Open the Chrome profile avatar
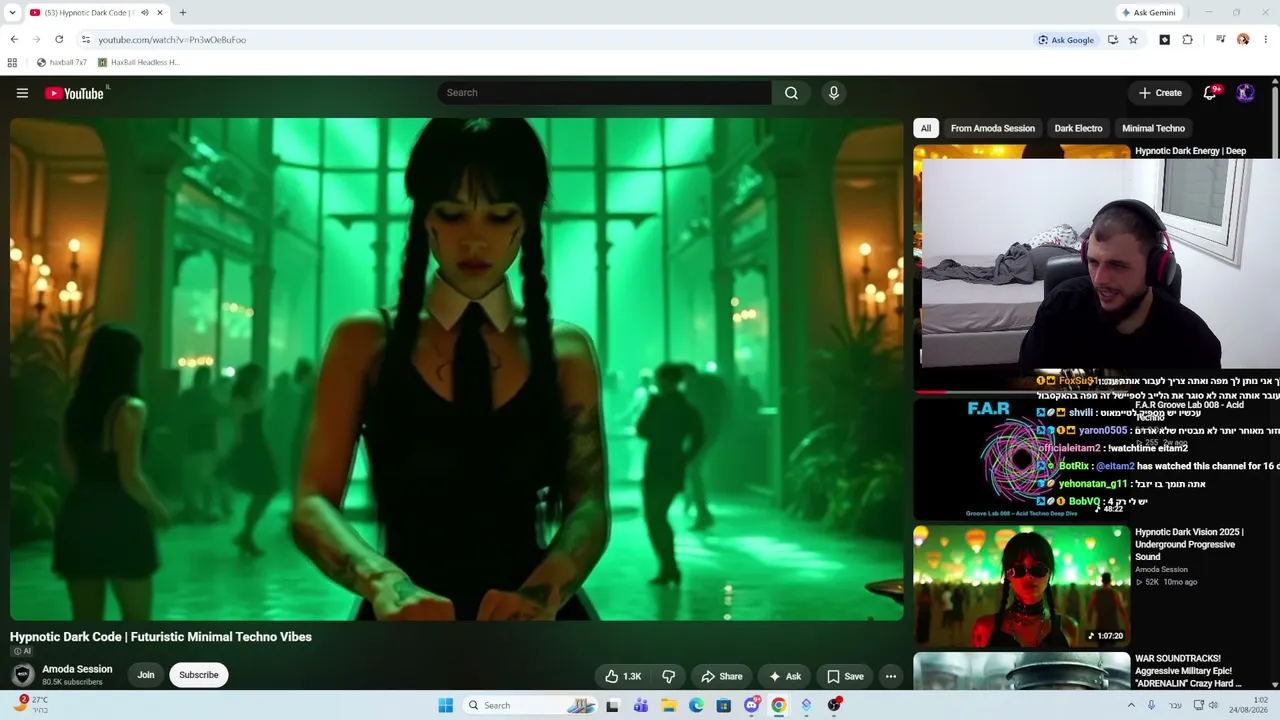Image resolution: width=1280 pixels, height=720 pixels. pos(1243,39)
